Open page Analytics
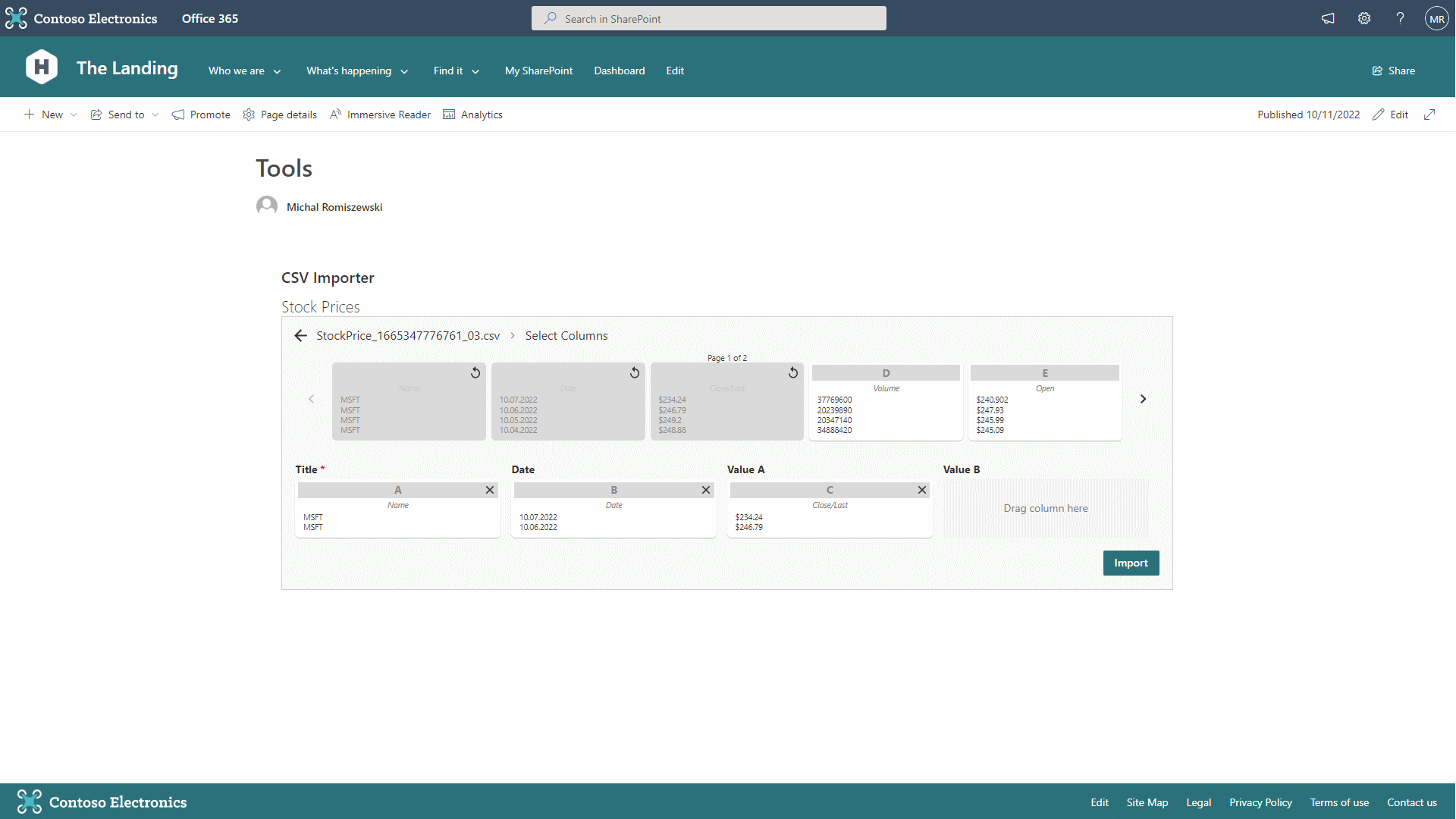1456x819 pixels. point(472,115)
